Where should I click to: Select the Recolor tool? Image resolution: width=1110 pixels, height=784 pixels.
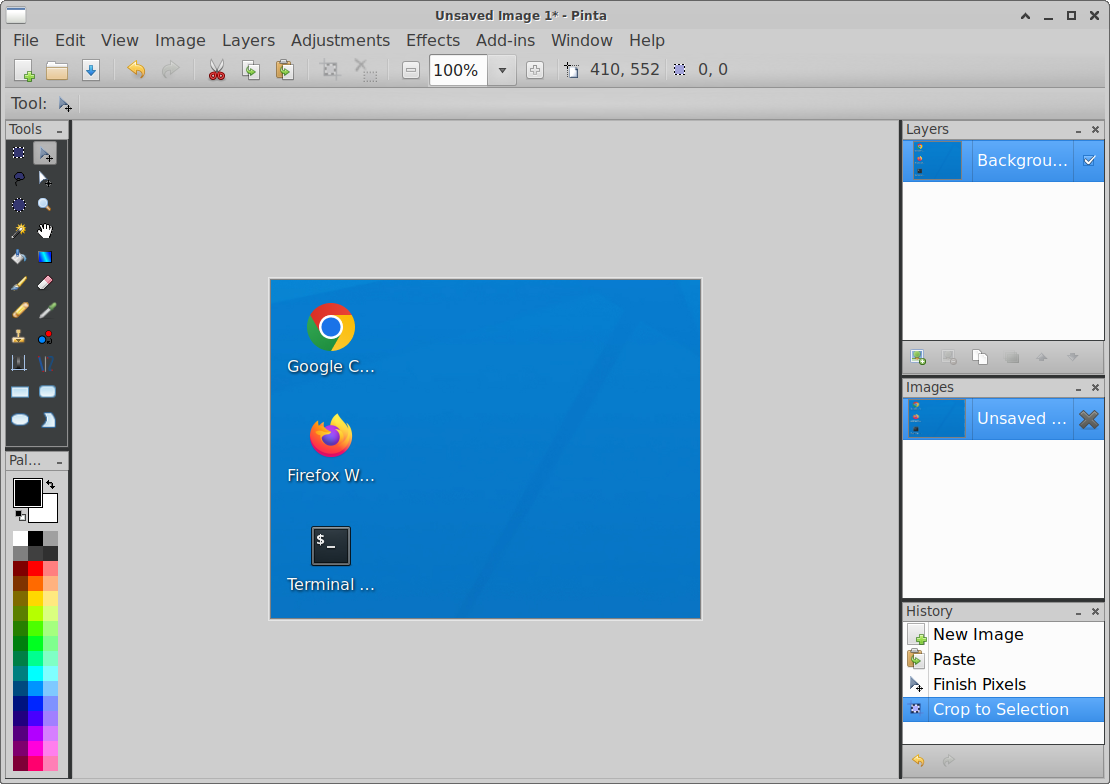pos(45,337)
